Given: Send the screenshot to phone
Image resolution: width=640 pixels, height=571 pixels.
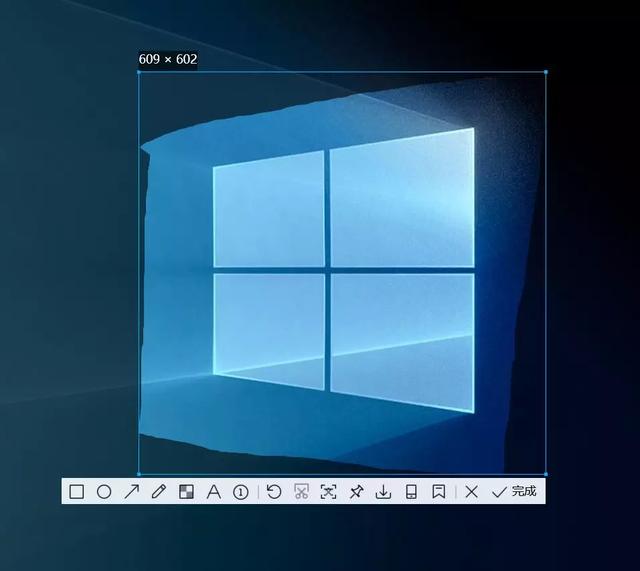Looking at the screenshot, I should click(x=411, y=492).
